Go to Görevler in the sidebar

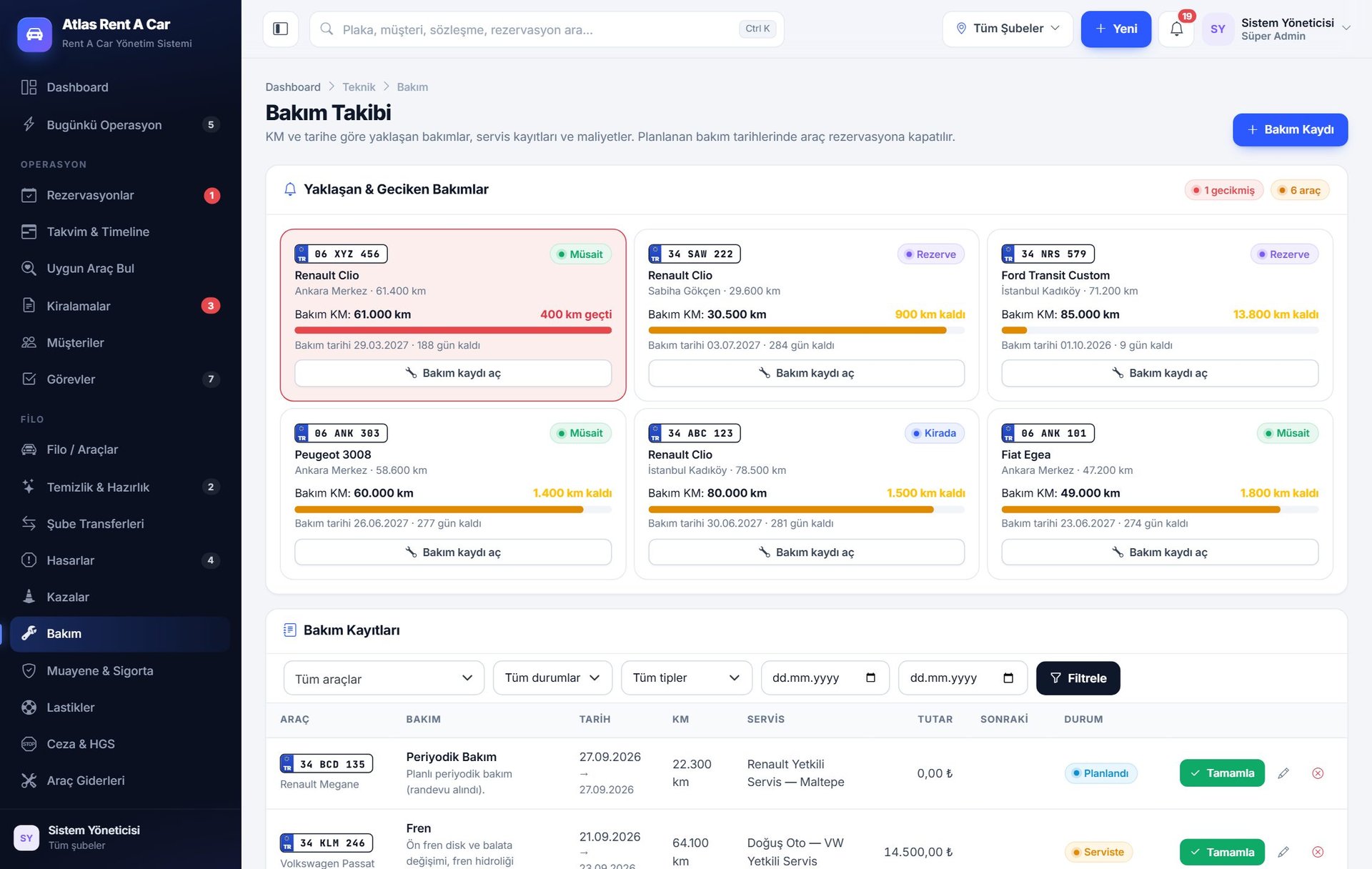click(x=120, y=379)
